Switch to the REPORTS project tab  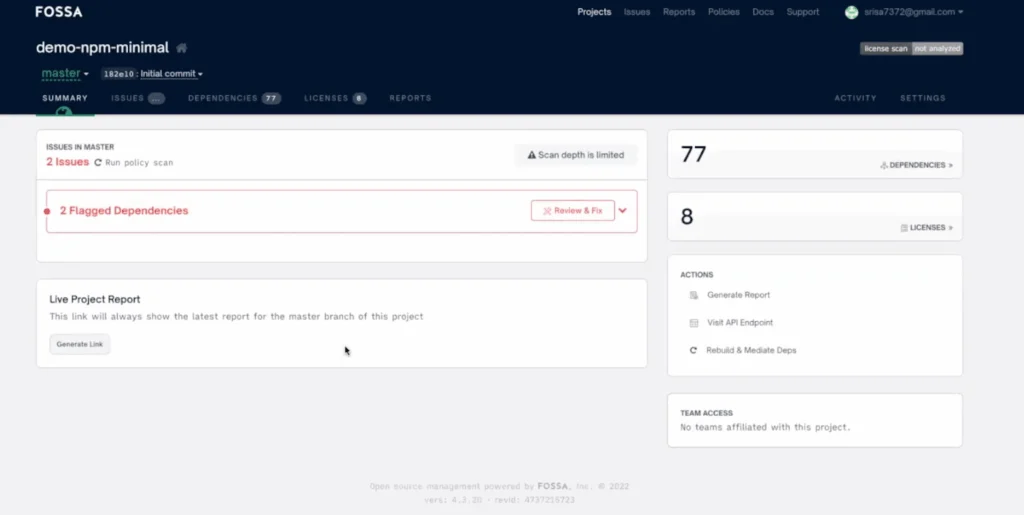[x=410, y=99]
